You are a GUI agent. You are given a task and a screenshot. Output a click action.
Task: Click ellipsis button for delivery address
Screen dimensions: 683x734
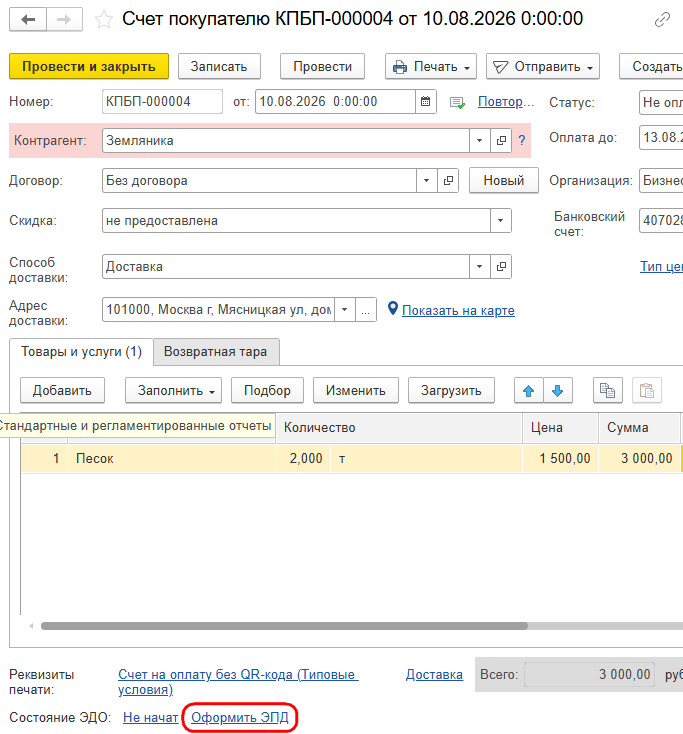click(366, 309)
